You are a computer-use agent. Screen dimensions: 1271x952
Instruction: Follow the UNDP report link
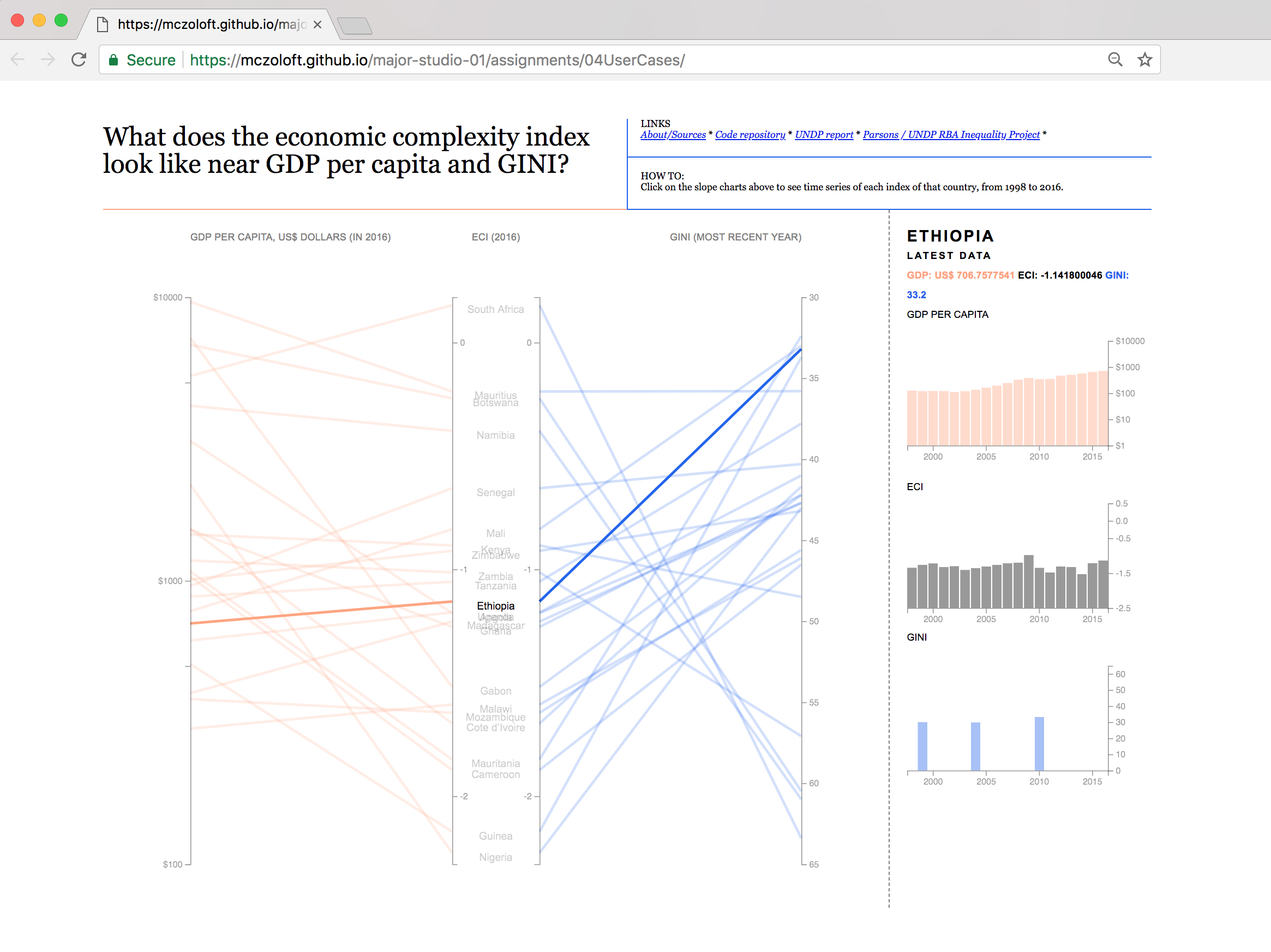click(824, 134)
